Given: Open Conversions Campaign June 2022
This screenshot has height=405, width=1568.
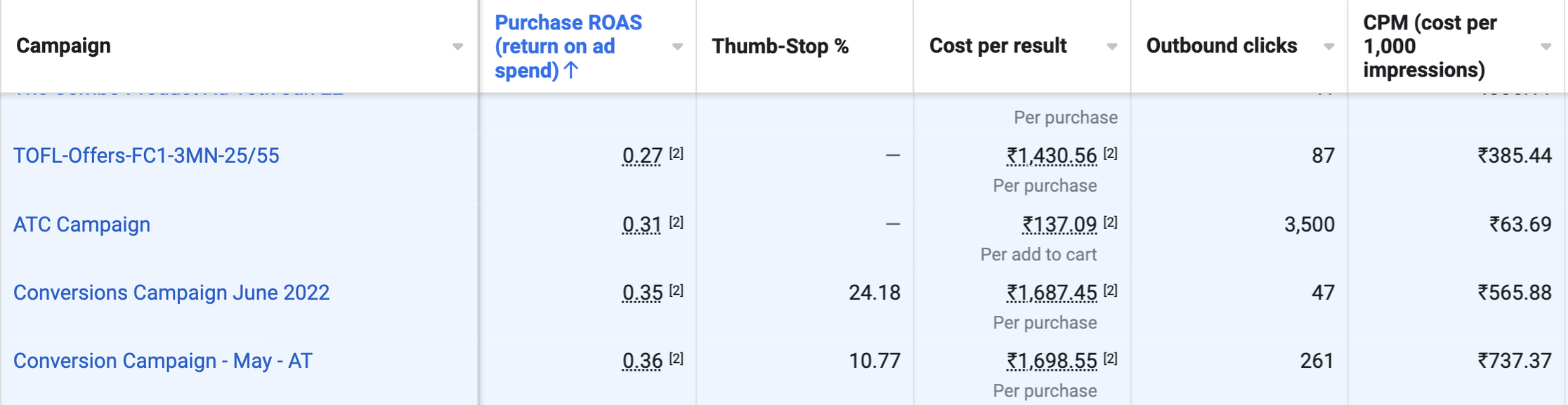Looking at the screenshot, I should [171, 293].
